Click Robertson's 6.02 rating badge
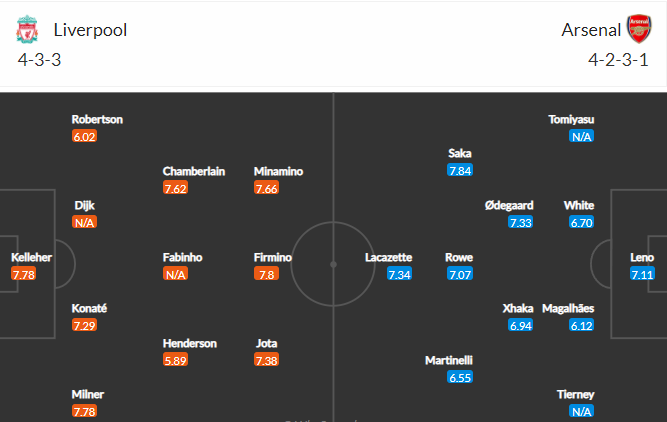 tap(84, 137)
